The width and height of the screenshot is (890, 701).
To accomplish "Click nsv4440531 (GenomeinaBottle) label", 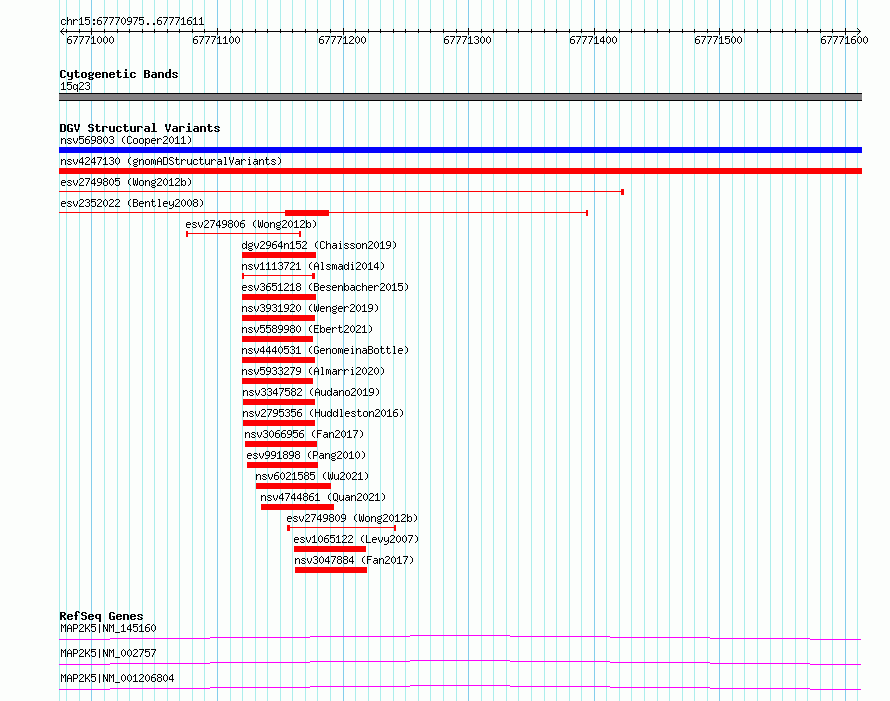I will [325, 350].
